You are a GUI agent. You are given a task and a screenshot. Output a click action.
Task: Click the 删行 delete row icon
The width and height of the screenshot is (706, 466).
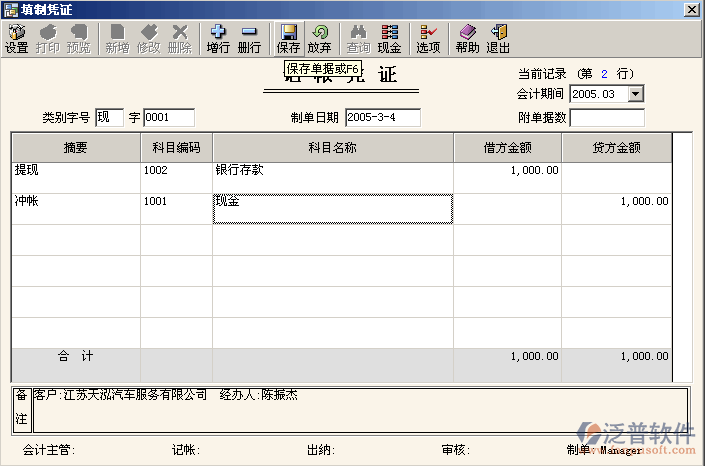249,39
